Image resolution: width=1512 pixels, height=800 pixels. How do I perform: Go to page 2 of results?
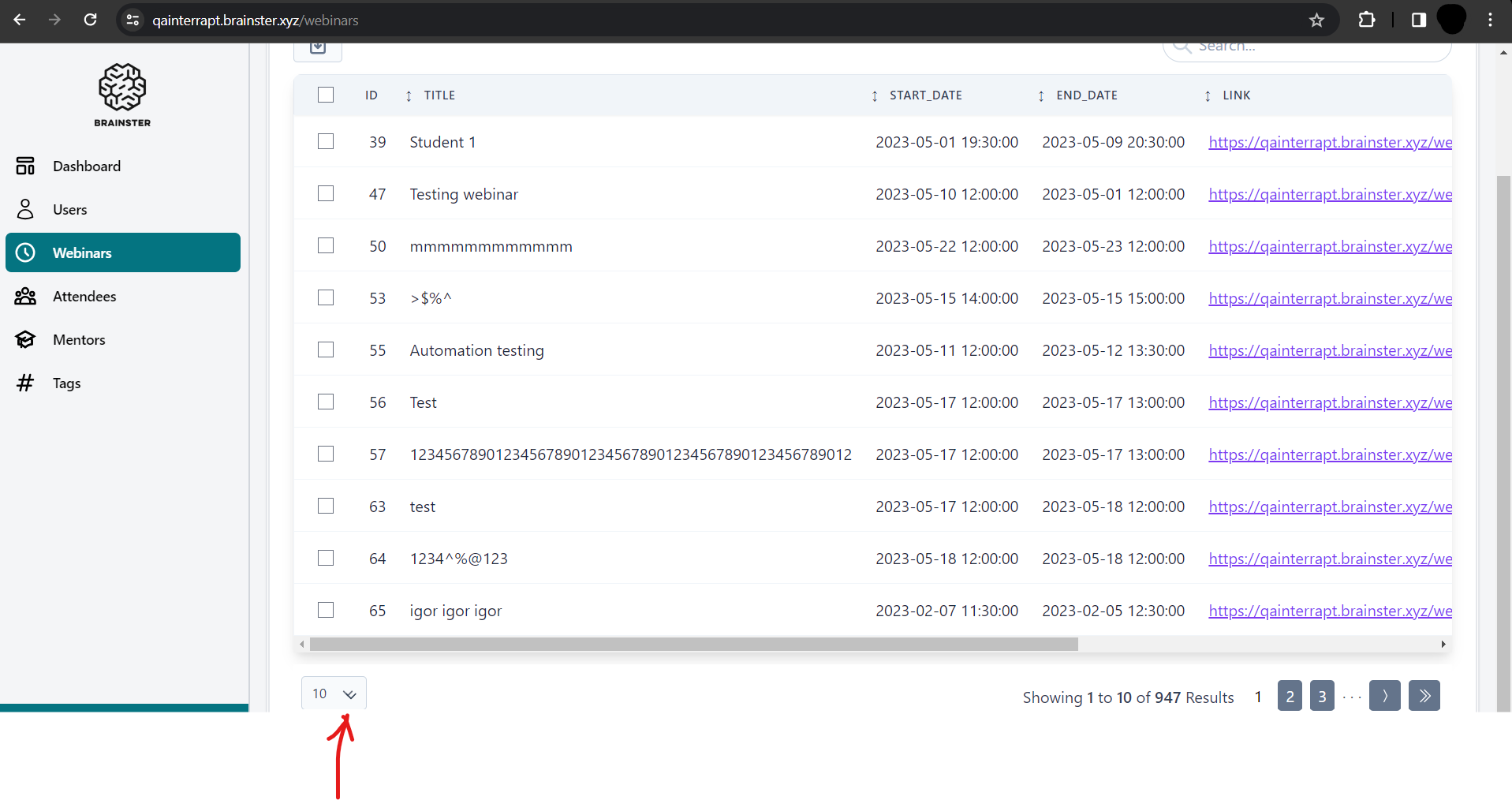tap(1290, 696)
